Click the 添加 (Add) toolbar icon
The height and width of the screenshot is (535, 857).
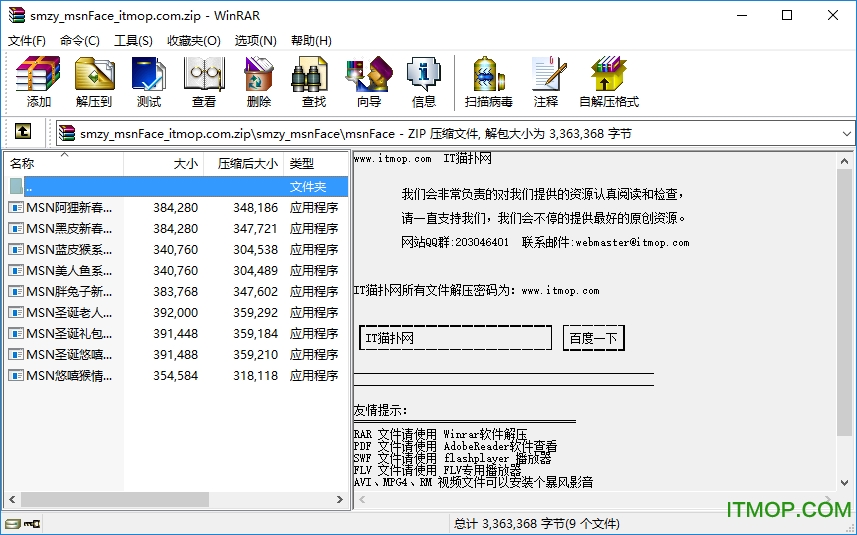[x=38, y=74]
